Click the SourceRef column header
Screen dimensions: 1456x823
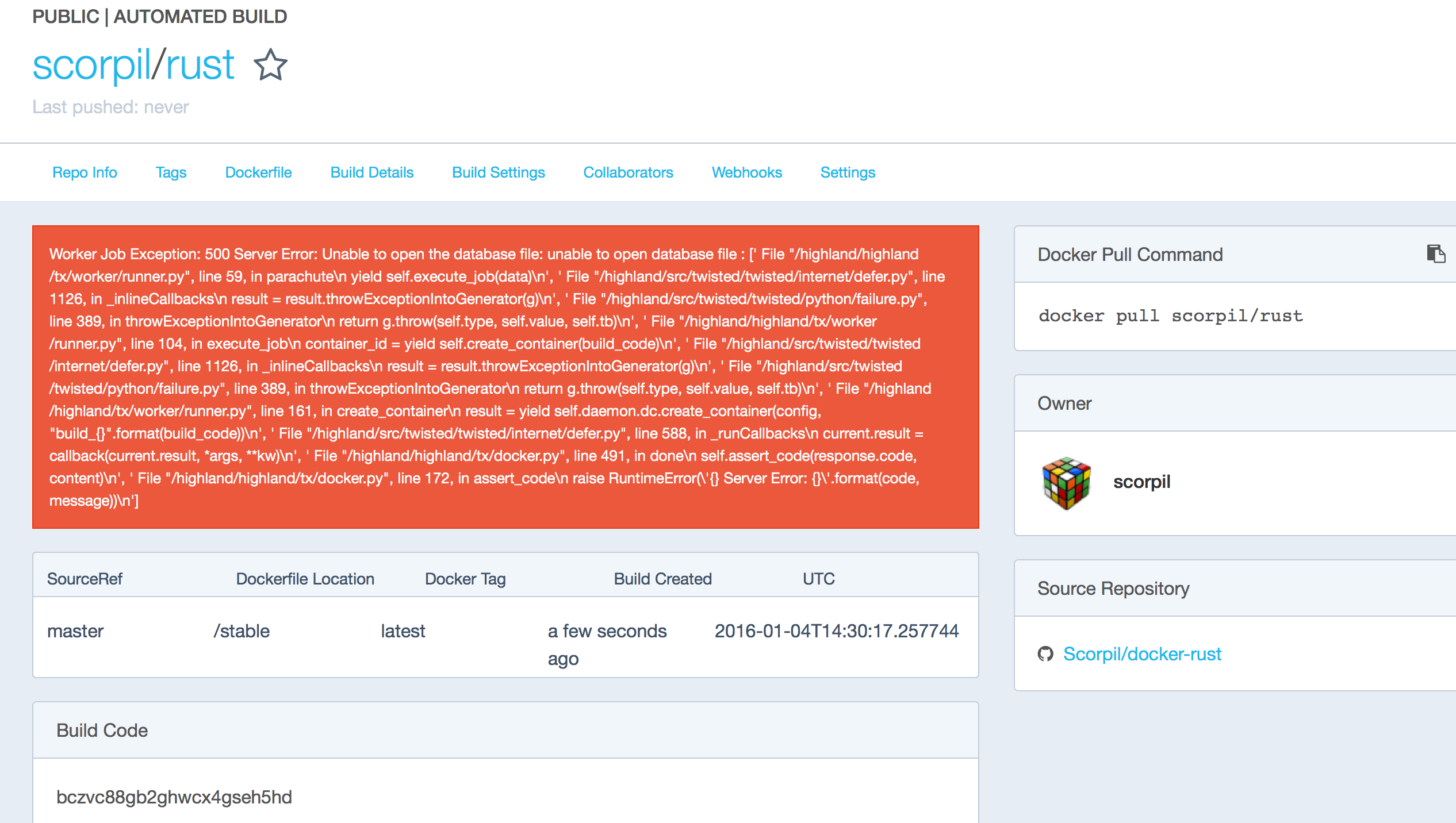[85, 579]
